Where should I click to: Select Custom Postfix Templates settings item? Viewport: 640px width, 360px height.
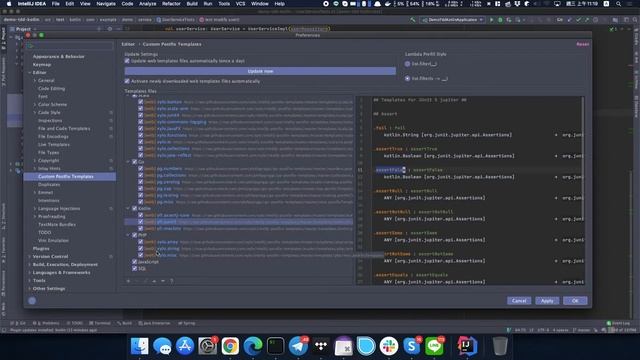pos(70,177)
